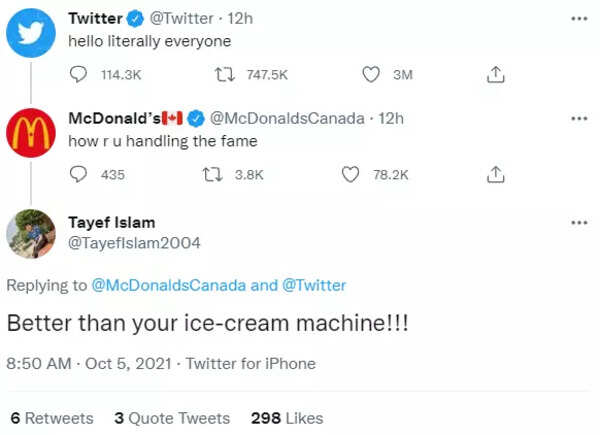
Task: Share the McDonald's Canada tweet
Action: pos(494,174)
